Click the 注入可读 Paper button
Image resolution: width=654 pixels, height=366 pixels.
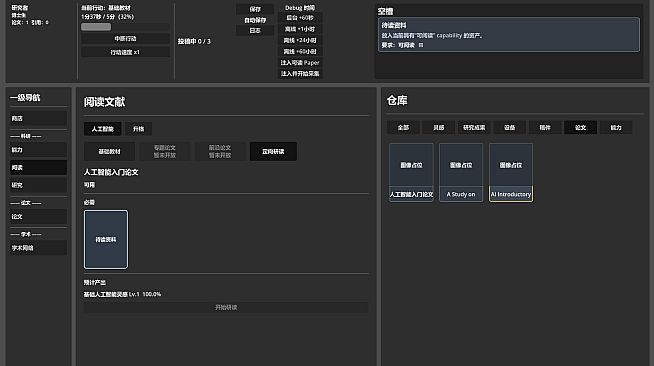coord(300,63)
